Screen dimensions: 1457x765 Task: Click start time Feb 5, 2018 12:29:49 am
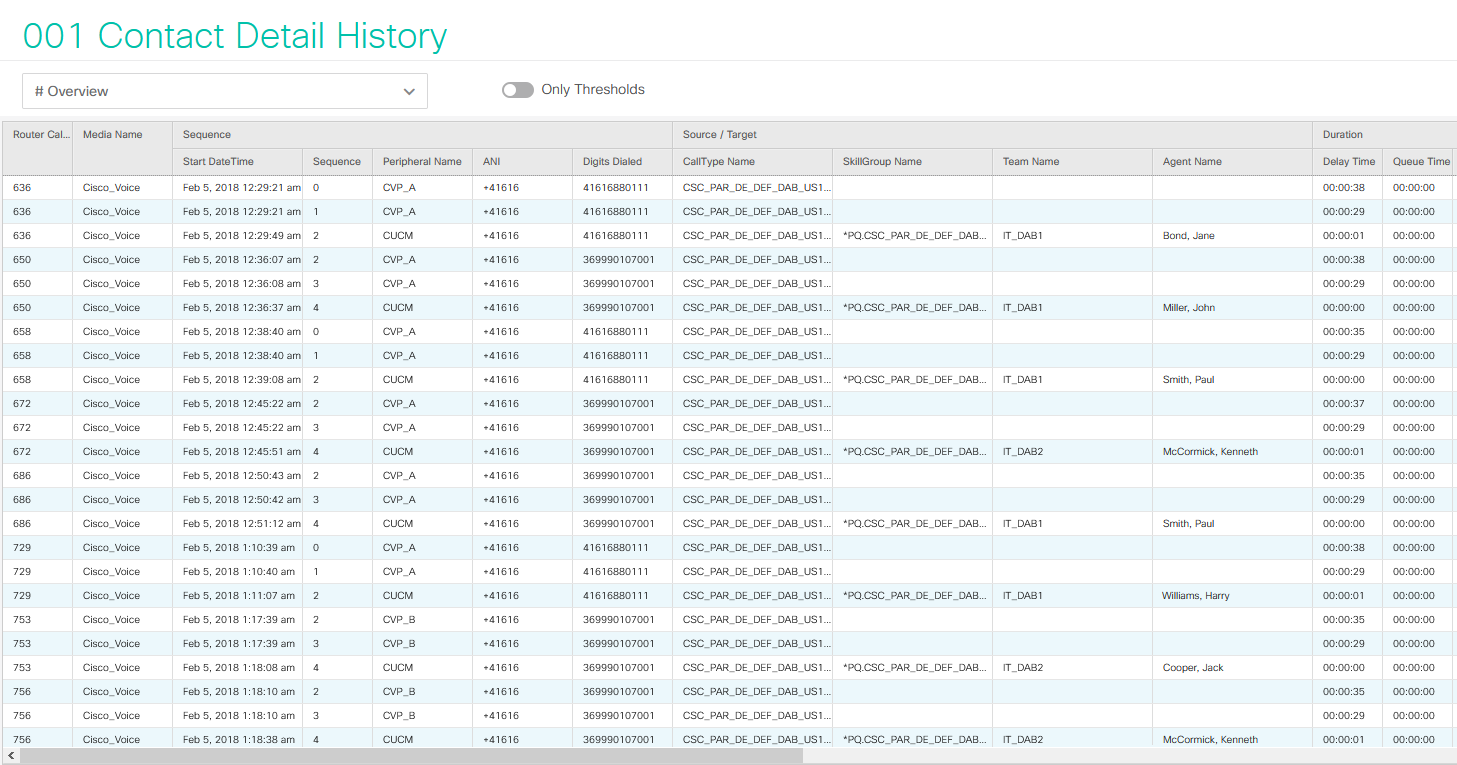[241, 236]
